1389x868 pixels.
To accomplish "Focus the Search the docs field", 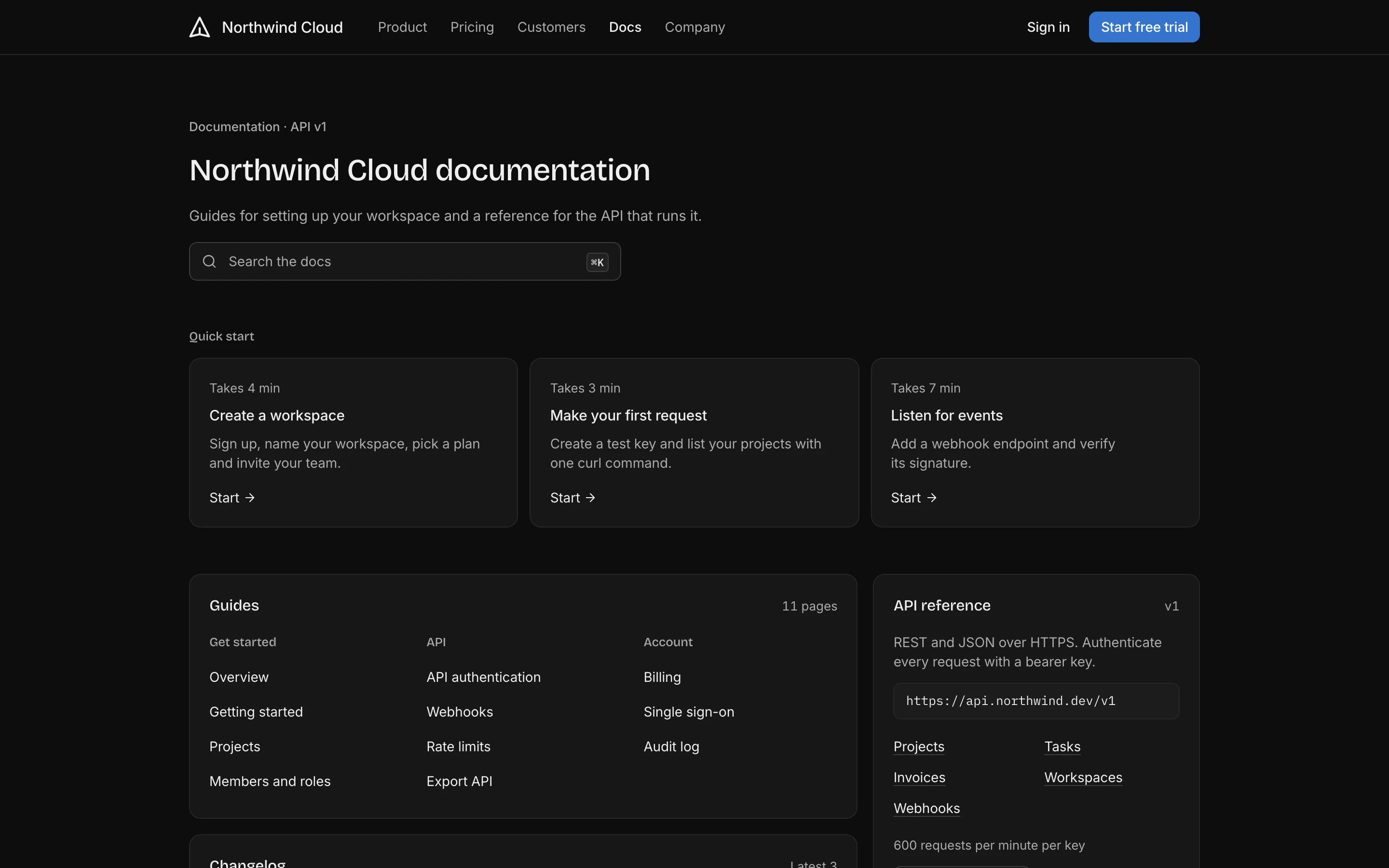I will (405, 261).
